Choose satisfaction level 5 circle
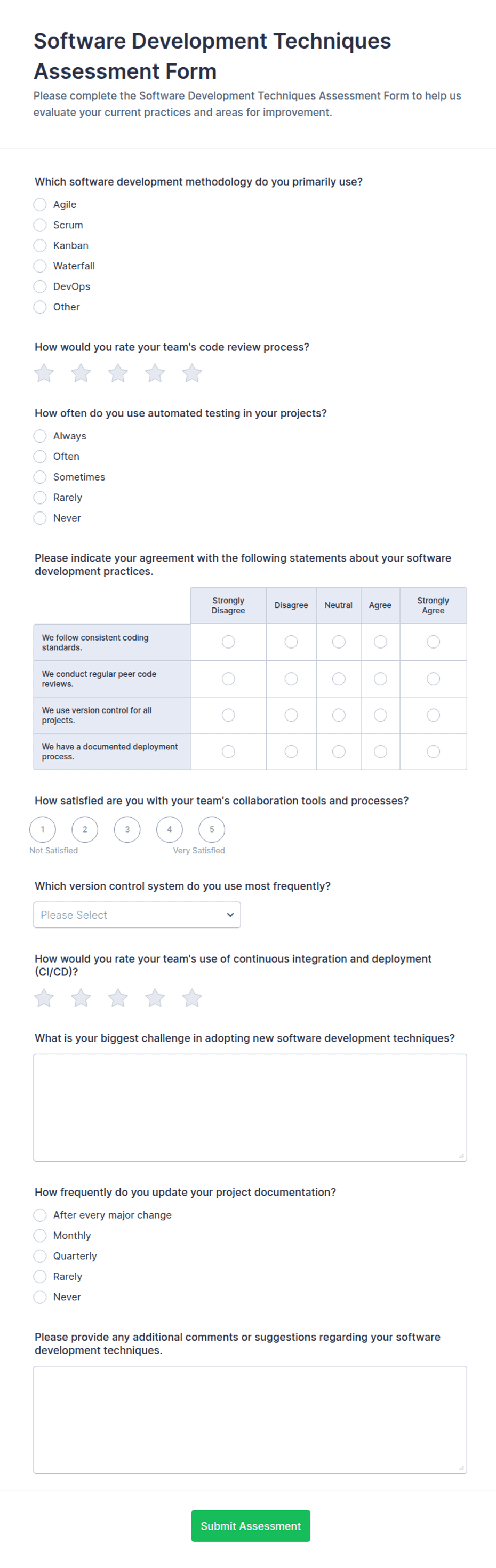 pos(212,829)
